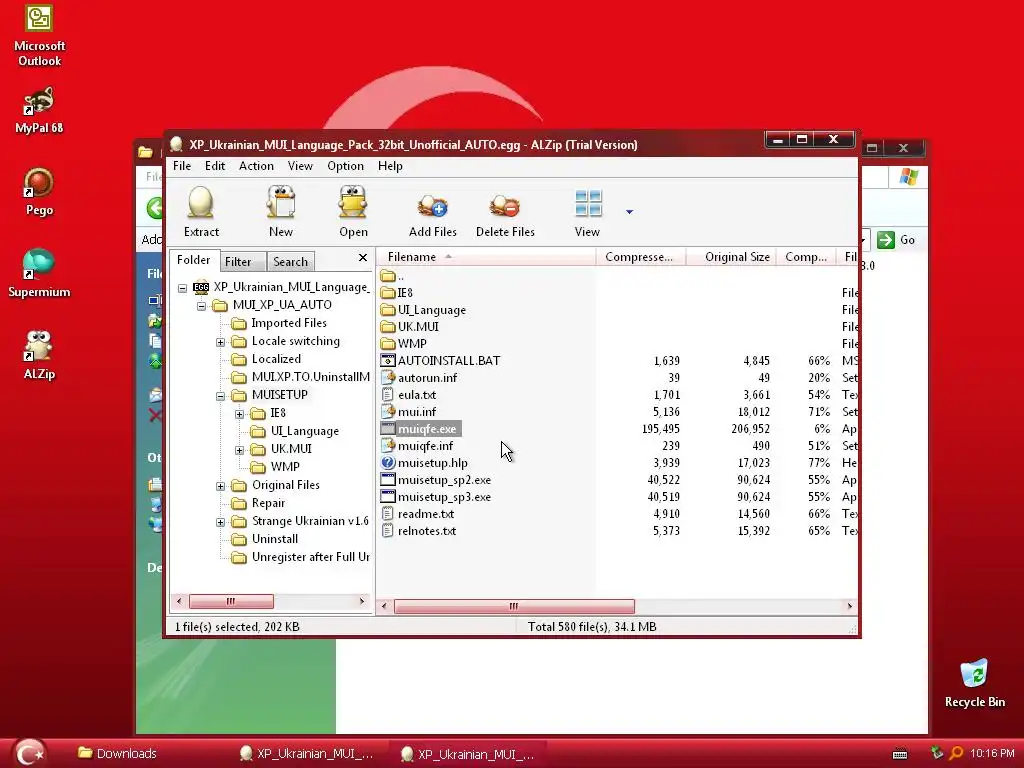Select the Localized tree folder

click(276, 359)
